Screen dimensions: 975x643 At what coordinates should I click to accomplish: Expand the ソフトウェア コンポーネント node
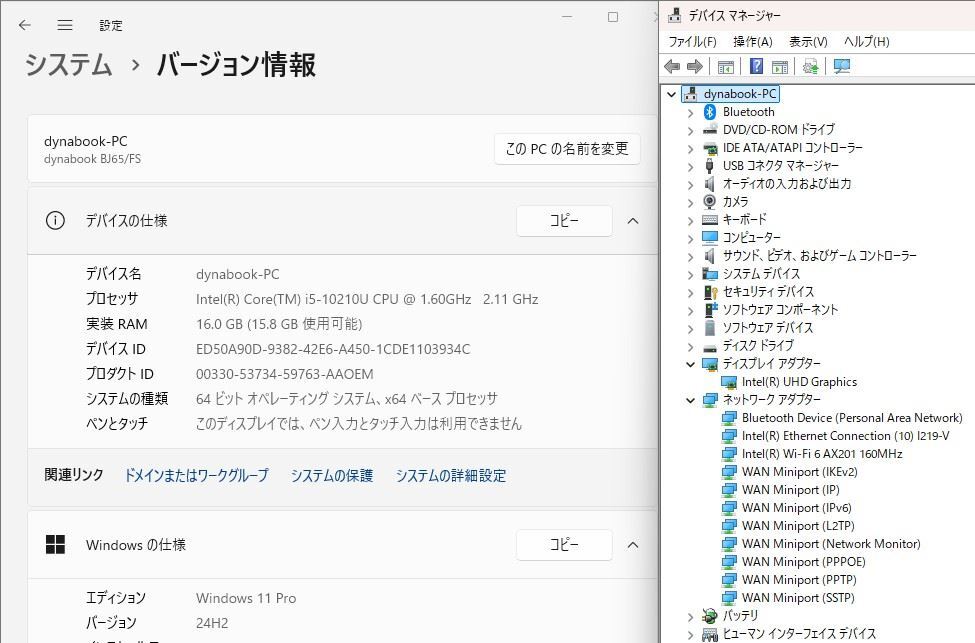click(690, 311)
